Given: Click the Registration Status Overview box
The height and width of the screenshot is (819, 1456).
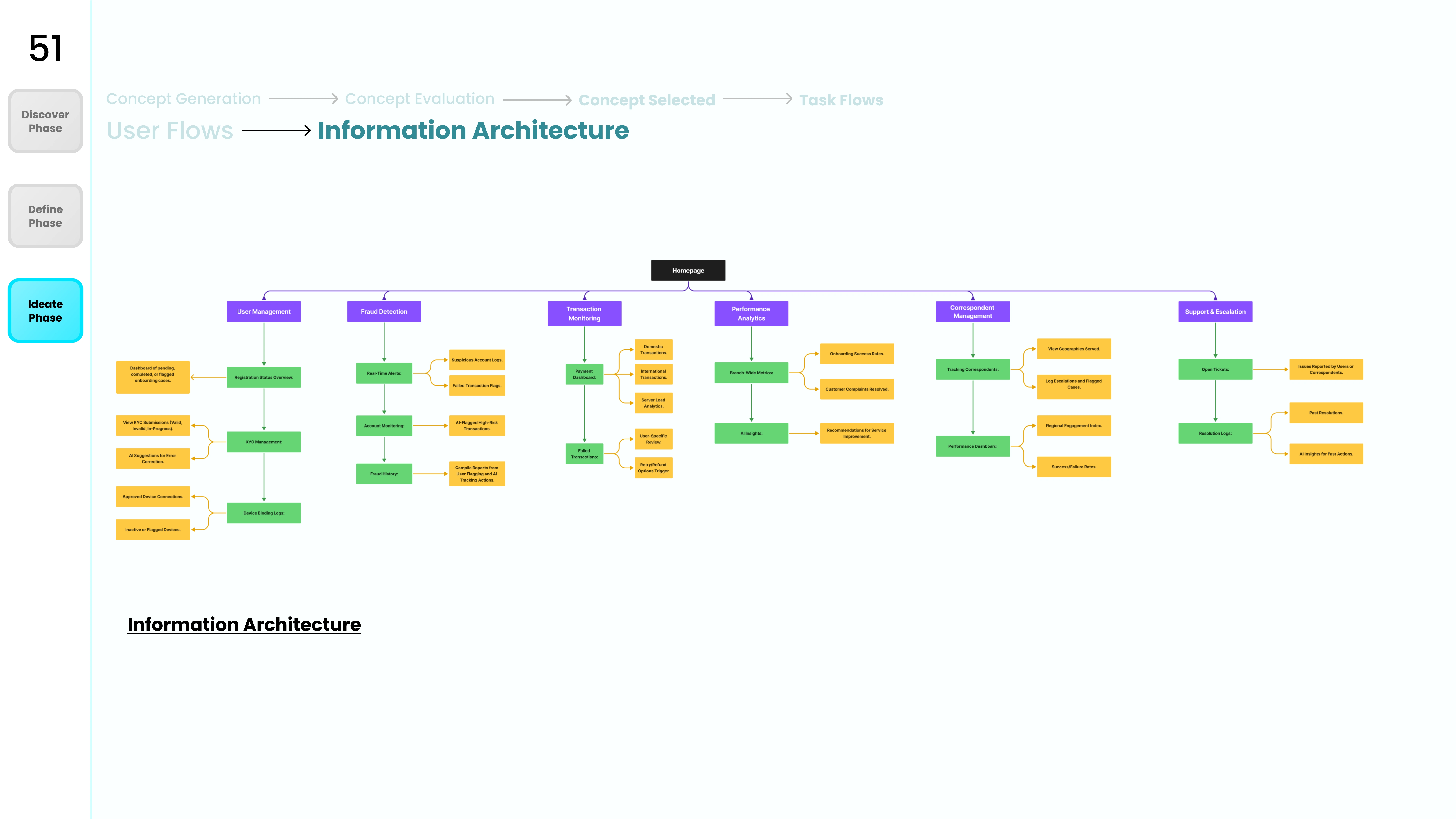Looking at the screenshot, I should pyautogui.click(x=264, y=378).
